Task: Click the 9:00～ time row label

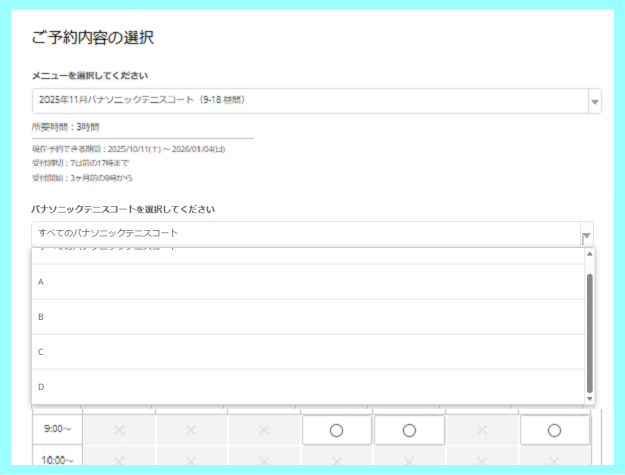Action: point(56,430)
